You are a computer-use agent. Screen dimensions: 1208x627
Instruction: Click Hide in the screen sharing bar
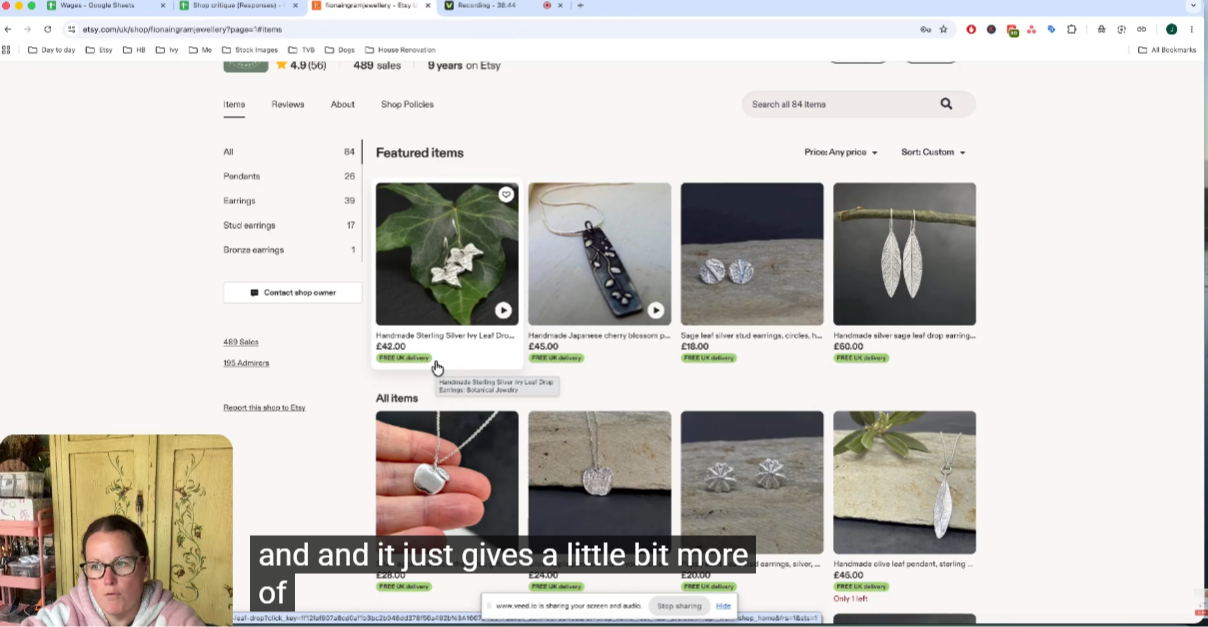(723, 606)
